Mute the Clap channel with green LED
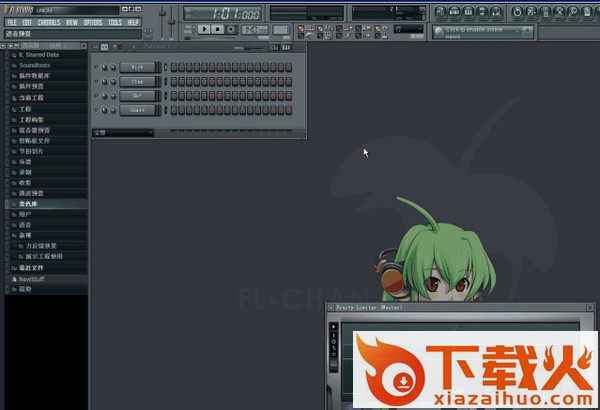The width and height of the screenshot is (600, 410). 96,82
